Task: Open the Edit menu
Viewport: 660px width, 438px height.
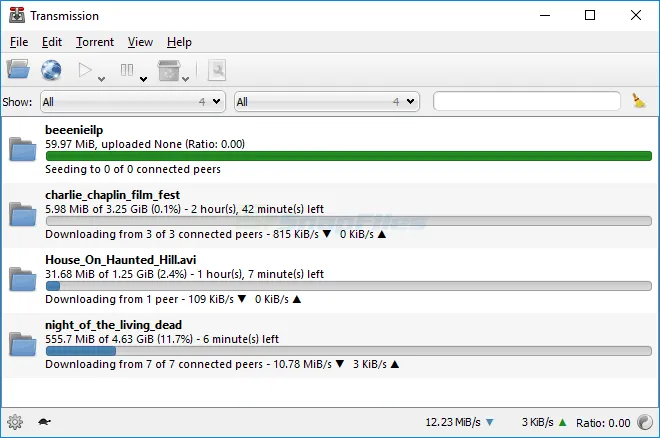Action: coord(52,42)
